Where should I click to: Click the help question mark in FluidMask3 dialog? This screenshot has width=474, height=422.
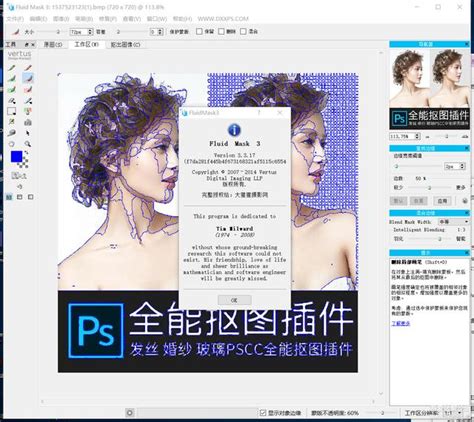(259, 113)
